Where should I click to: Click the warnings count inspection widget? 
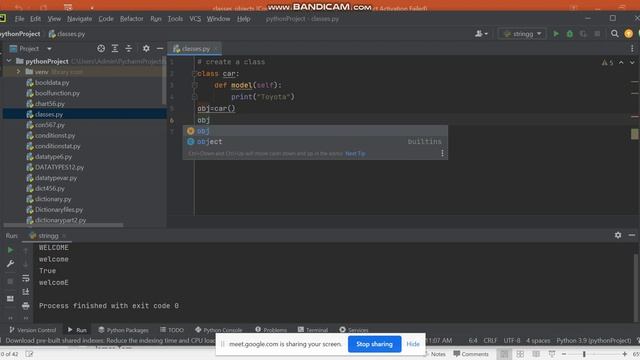607,62
